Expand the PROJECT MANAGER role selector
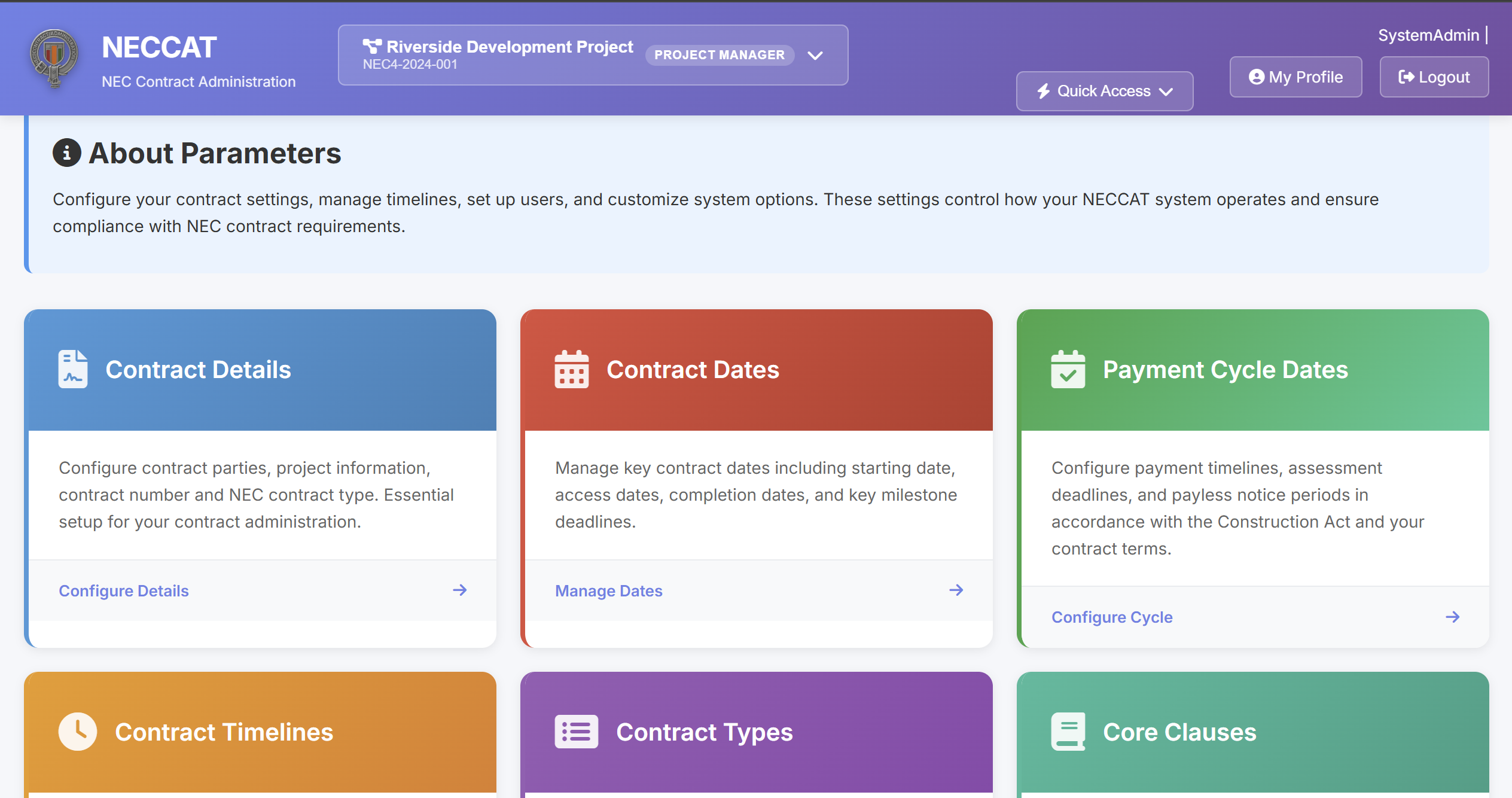 720,54
